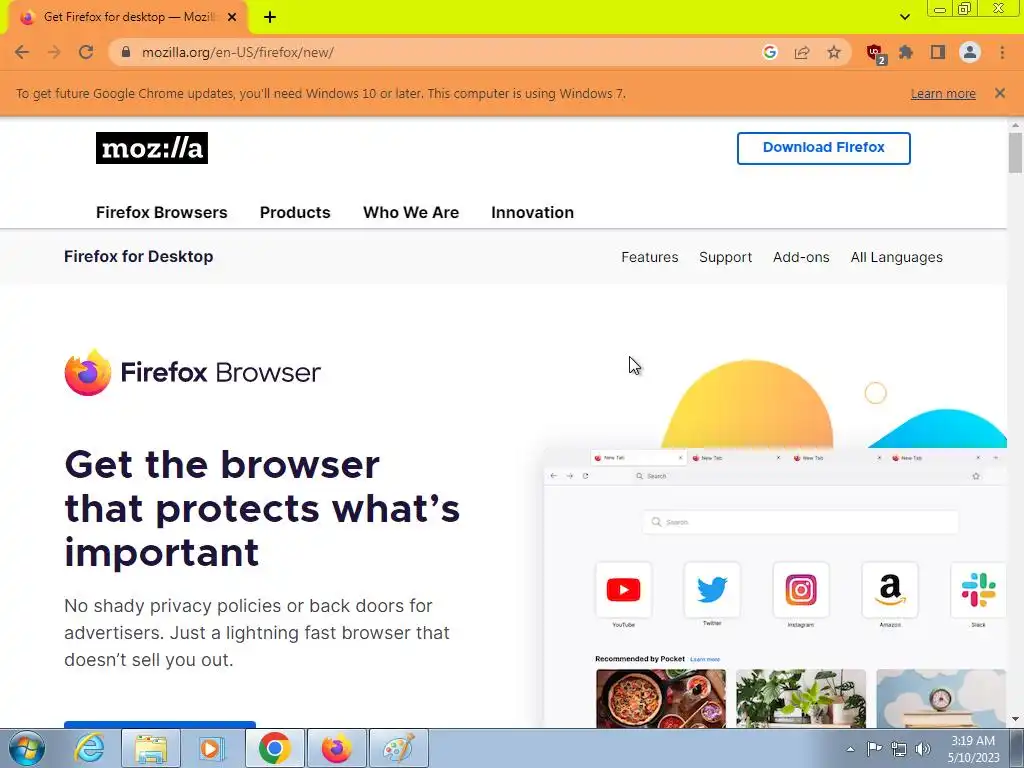
Task: Open a new tab with the plus button
Action: point(270,17)
